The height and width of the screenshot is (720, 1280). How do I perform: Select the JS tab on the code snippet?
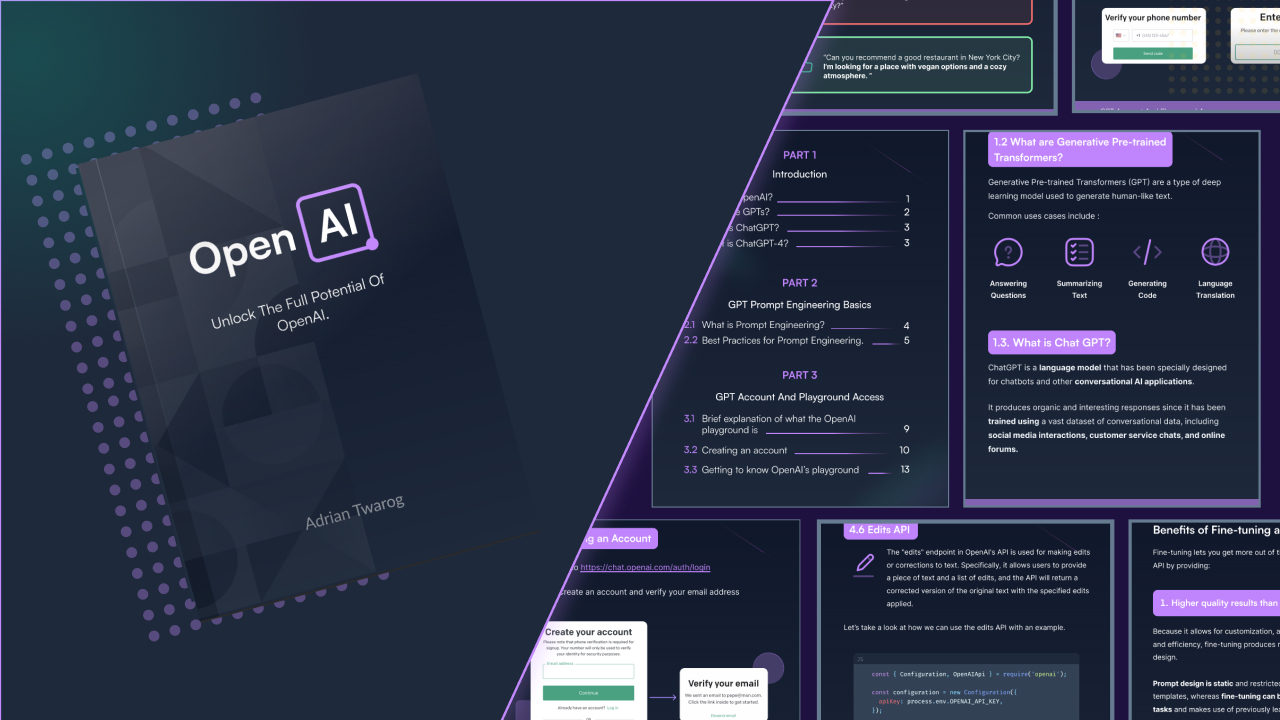point(860,659)
